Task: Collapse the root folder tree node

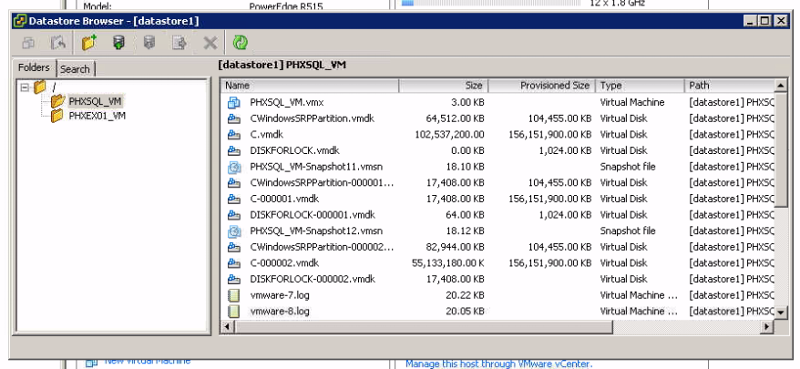Action: tap(24, 87)
